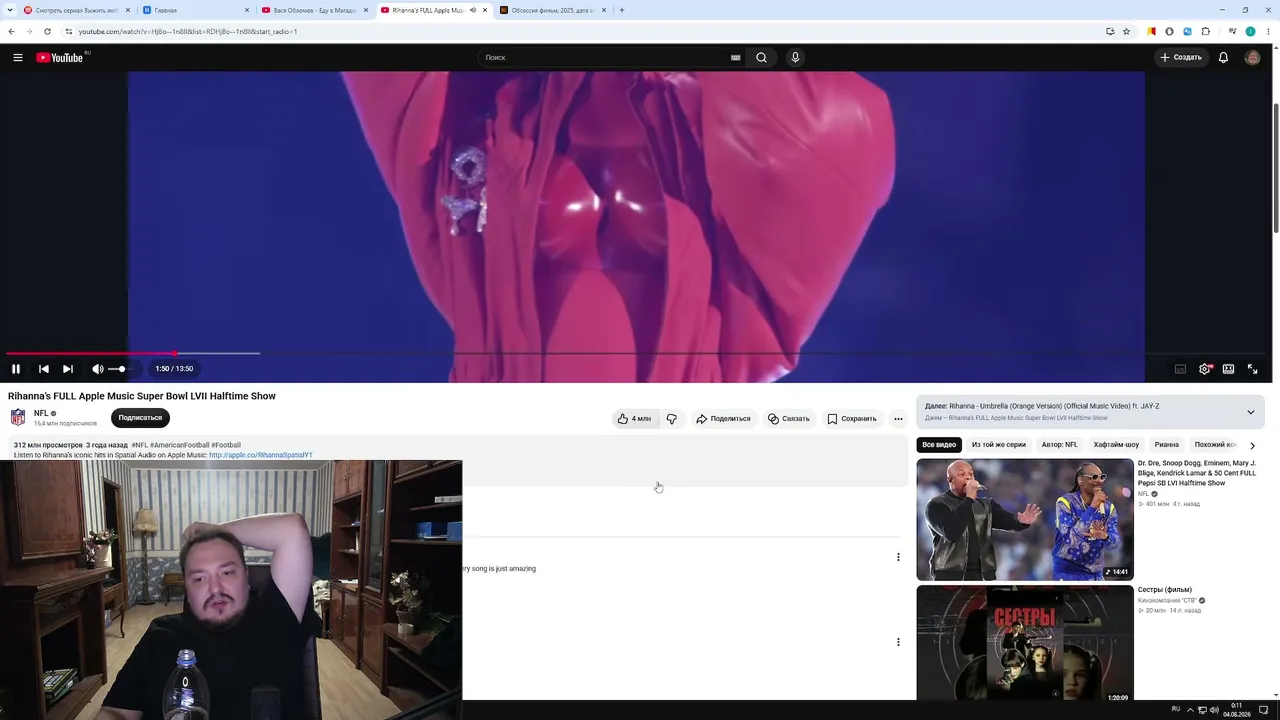Viewport: 1280px width, 720px height.
Task: Subscribe with the Подписаться button
Action: (x=140, y=418)
